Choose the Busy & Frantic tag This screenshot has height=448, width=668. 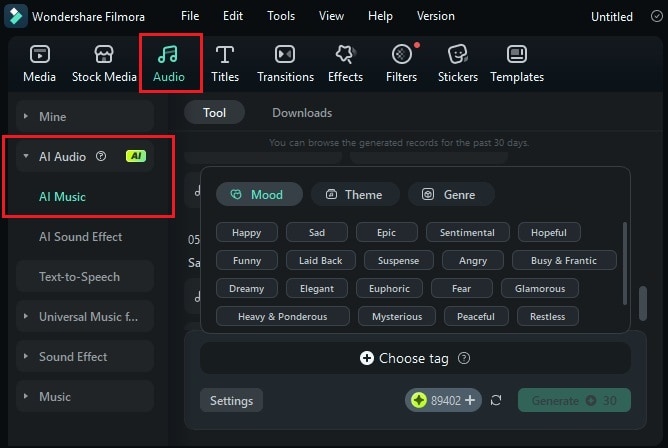pos(564,260)
